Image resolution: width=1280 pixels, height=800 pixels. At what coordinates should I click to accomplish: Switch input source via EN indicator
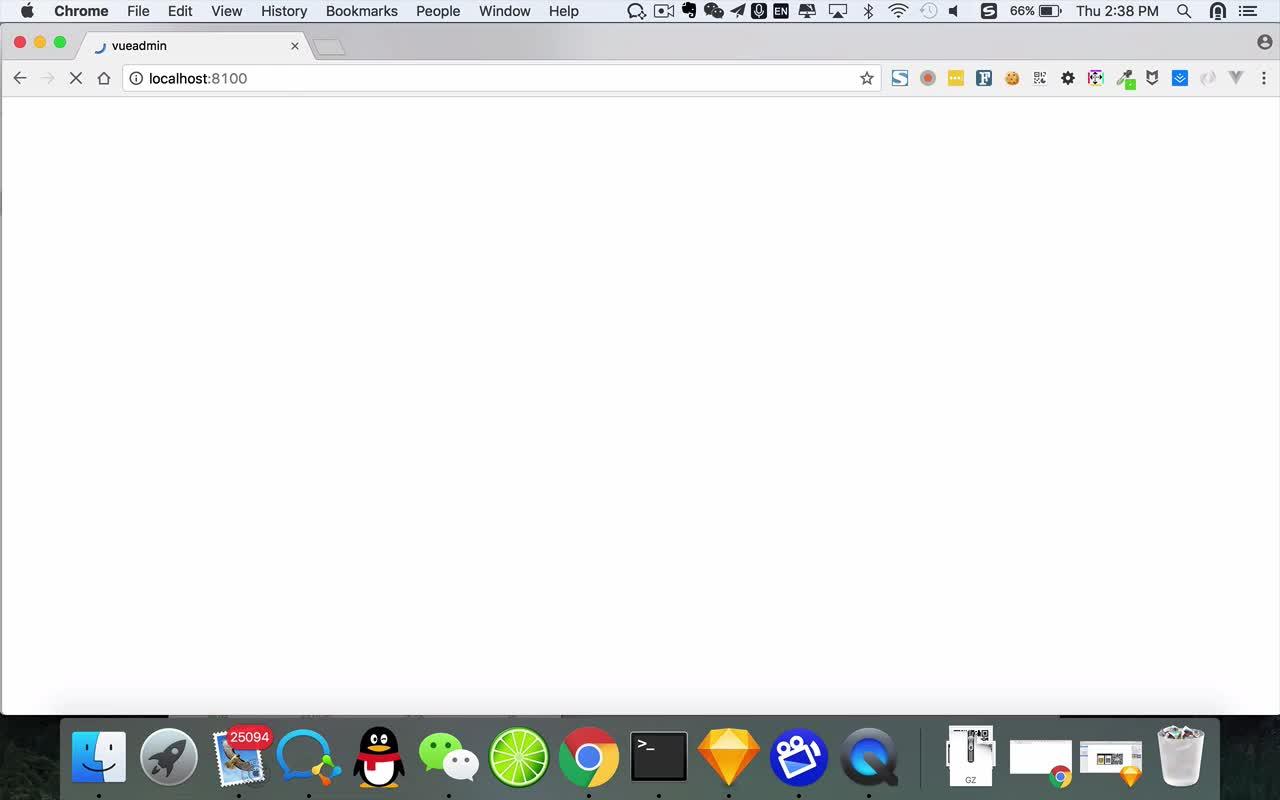coord(781,11)
